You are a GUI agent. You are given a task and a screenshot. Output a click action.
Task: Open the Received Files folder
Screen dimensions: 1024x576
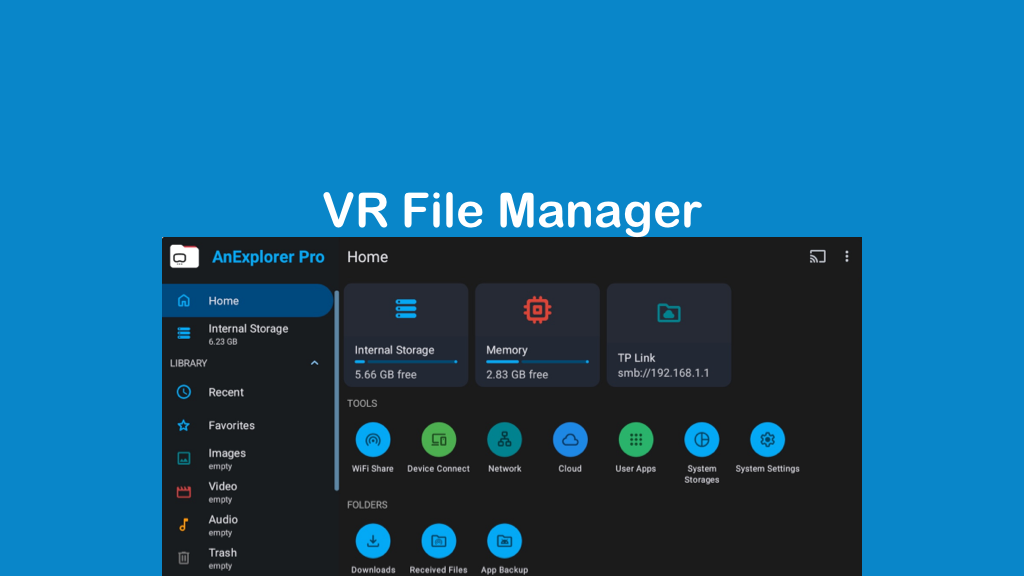(438, 541)
